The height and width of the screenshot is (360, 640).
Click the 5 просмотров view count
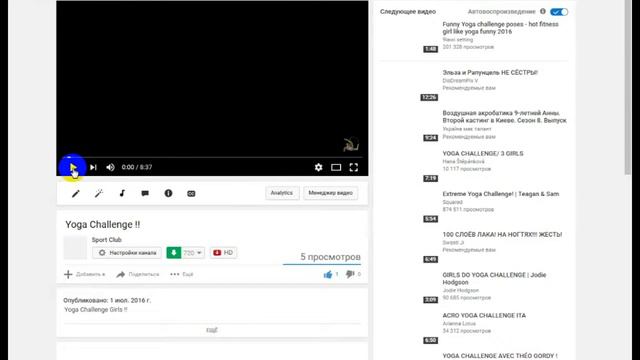[x=330, y=257]
